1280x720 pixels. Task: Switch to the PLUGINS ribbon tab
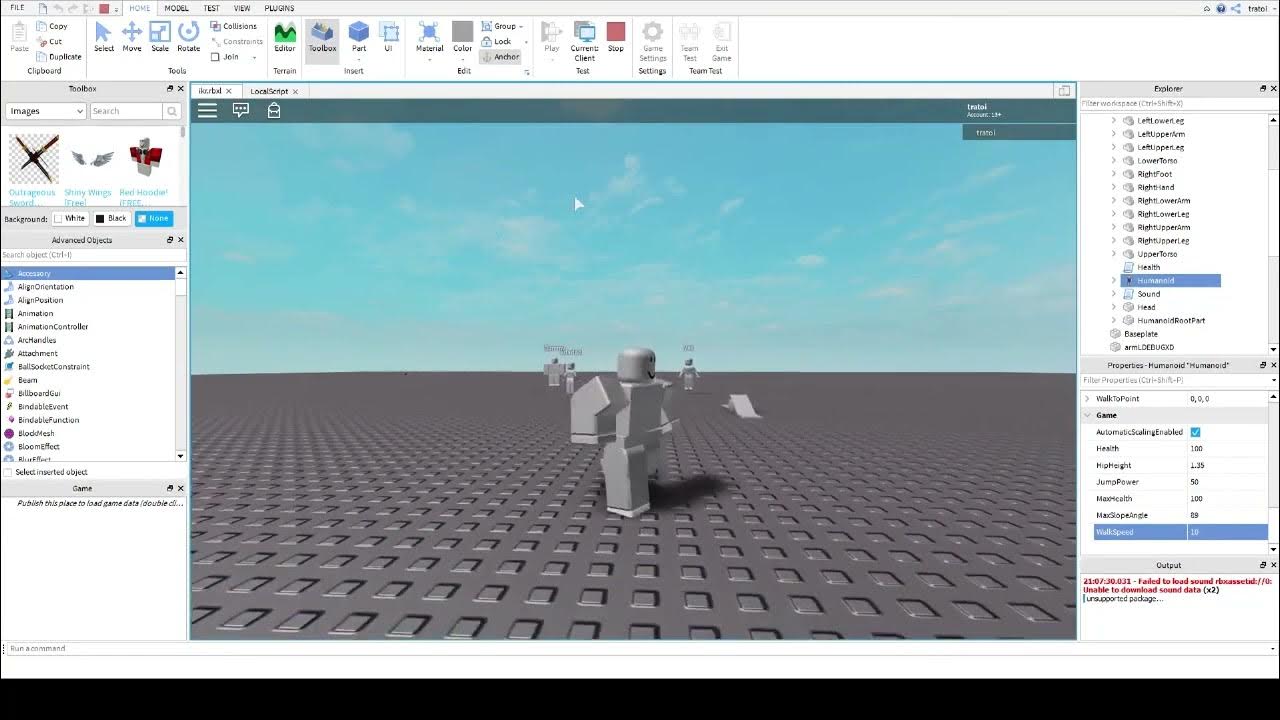click(x=279, y=8)
